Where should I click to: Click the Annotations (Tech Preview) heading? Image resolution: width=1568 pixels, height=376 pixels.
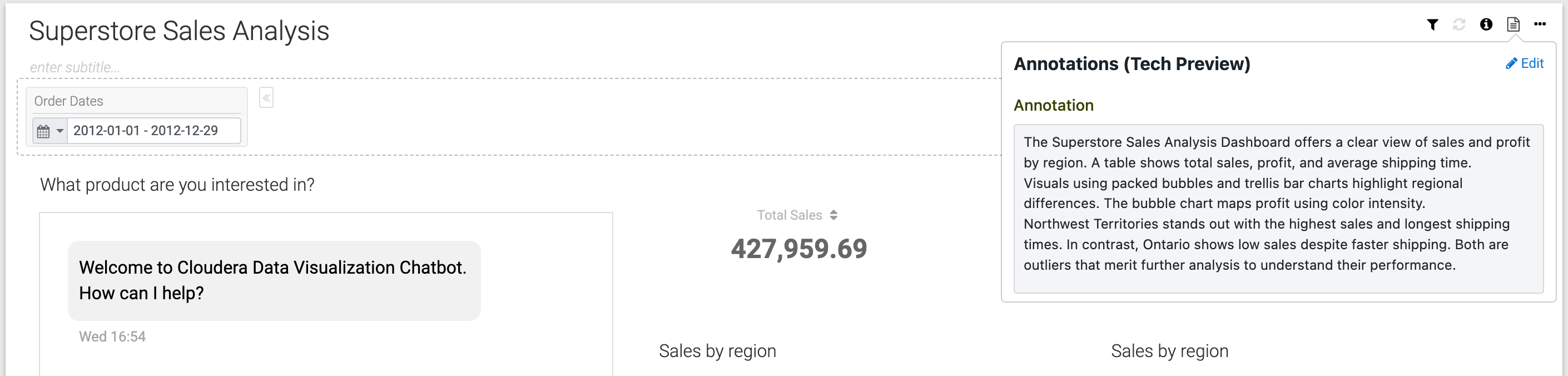click(1132, 65)
